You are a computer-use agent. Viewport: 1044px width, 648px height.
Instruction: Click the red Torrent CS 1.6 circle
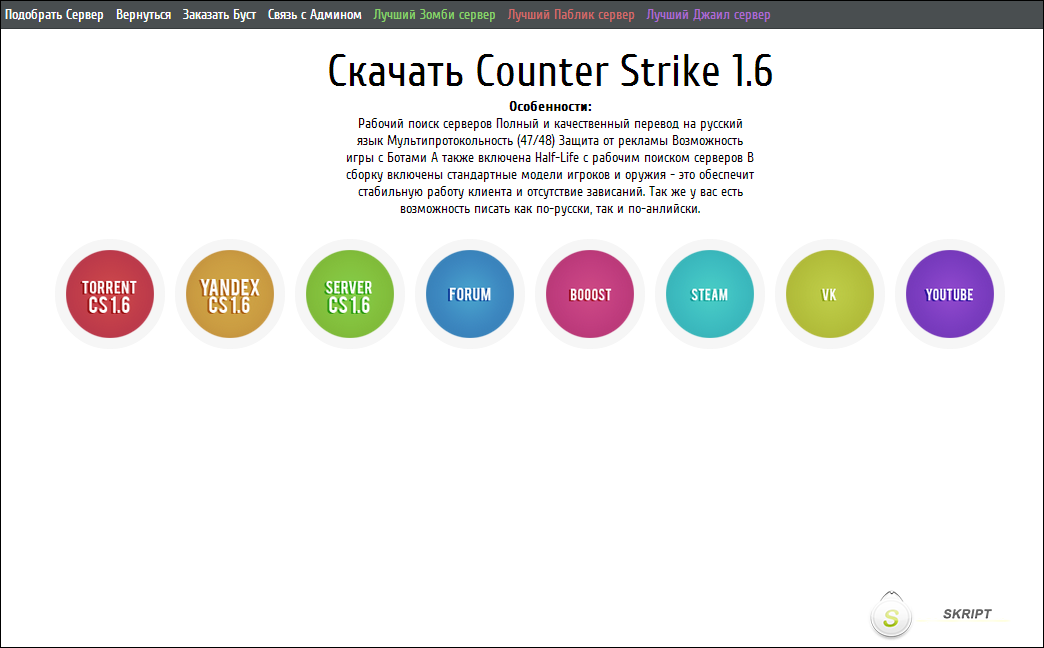pyautogui.click(x=110, y=294)
